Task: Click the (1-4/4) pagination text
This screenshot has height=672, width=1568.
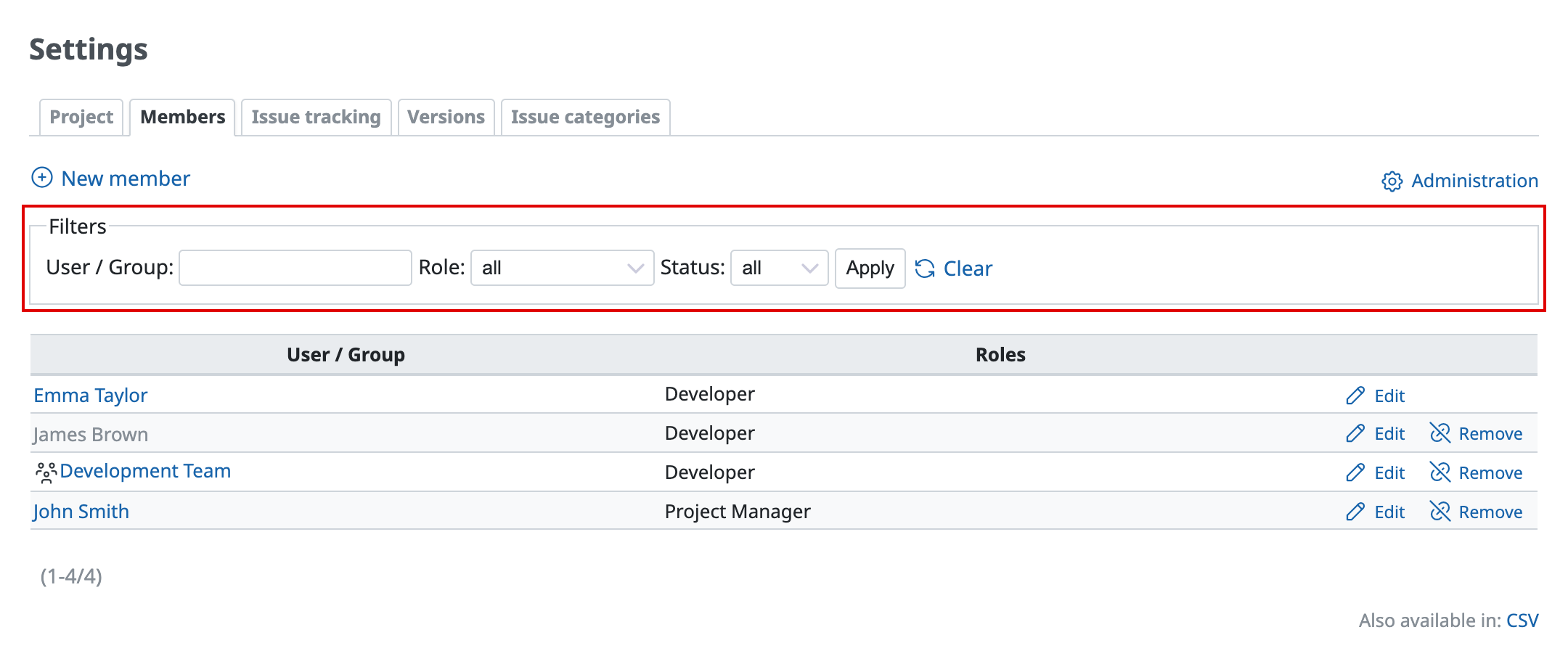Action: pyautogui.click(x=71, y=576)
